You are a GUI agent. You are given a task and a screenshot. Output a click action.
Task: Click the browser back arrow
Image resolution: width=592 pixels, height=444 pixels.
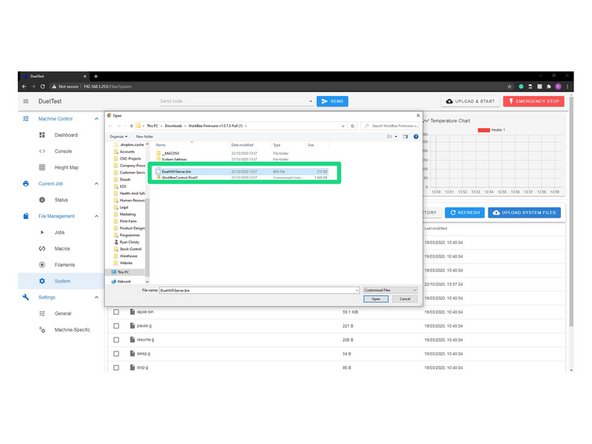24,86
